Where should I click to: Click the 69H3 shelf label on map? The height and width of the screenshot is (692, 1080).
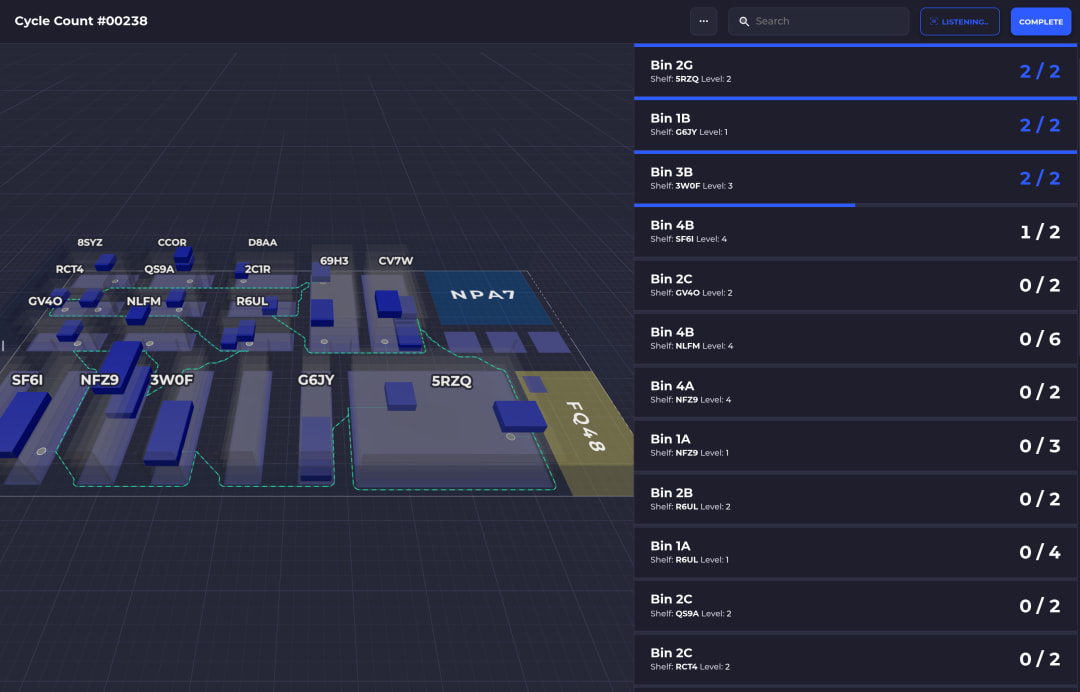[334, 261]
